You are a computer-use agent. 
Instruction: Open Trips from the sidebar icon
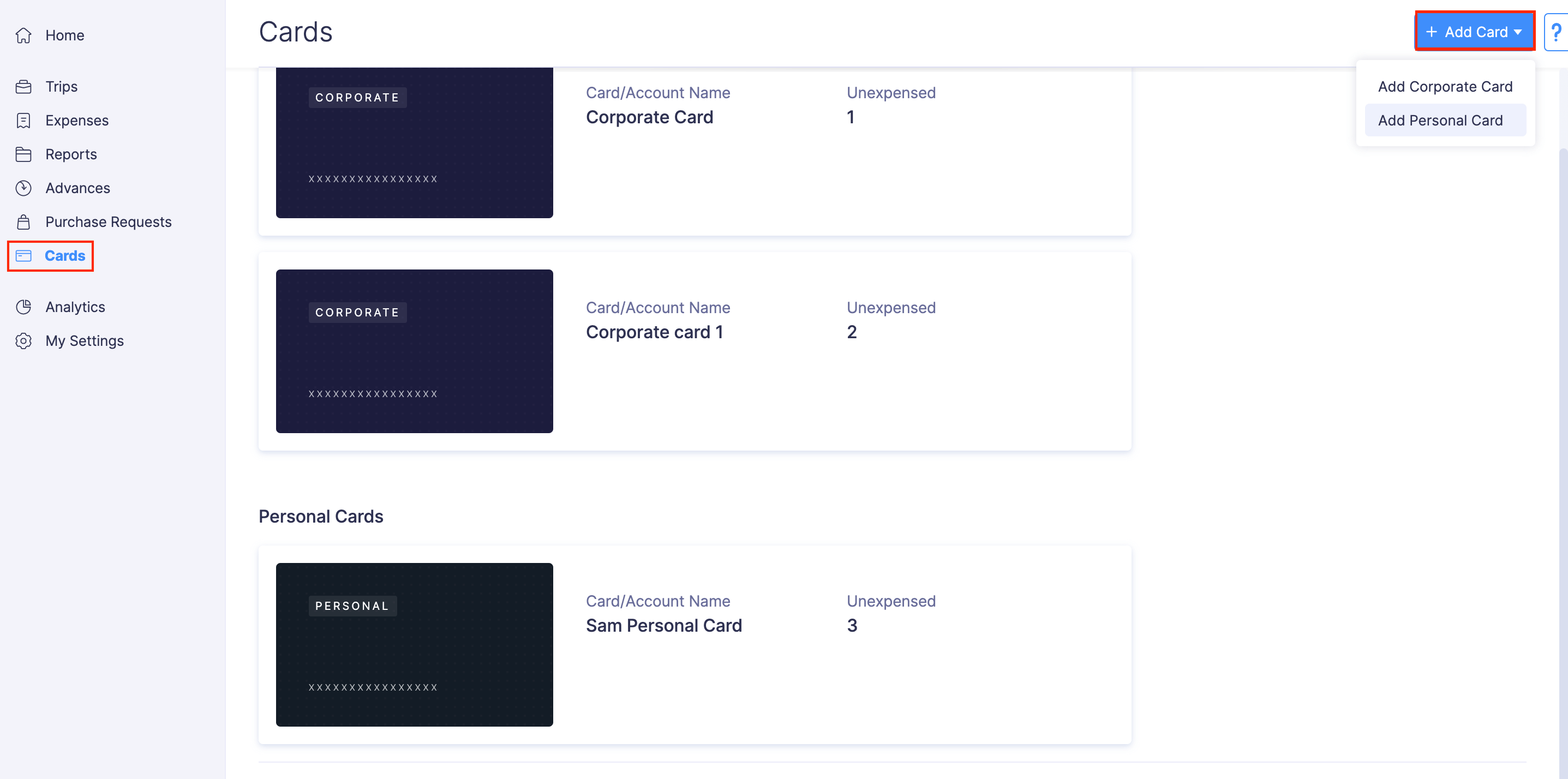click(23, 86)
